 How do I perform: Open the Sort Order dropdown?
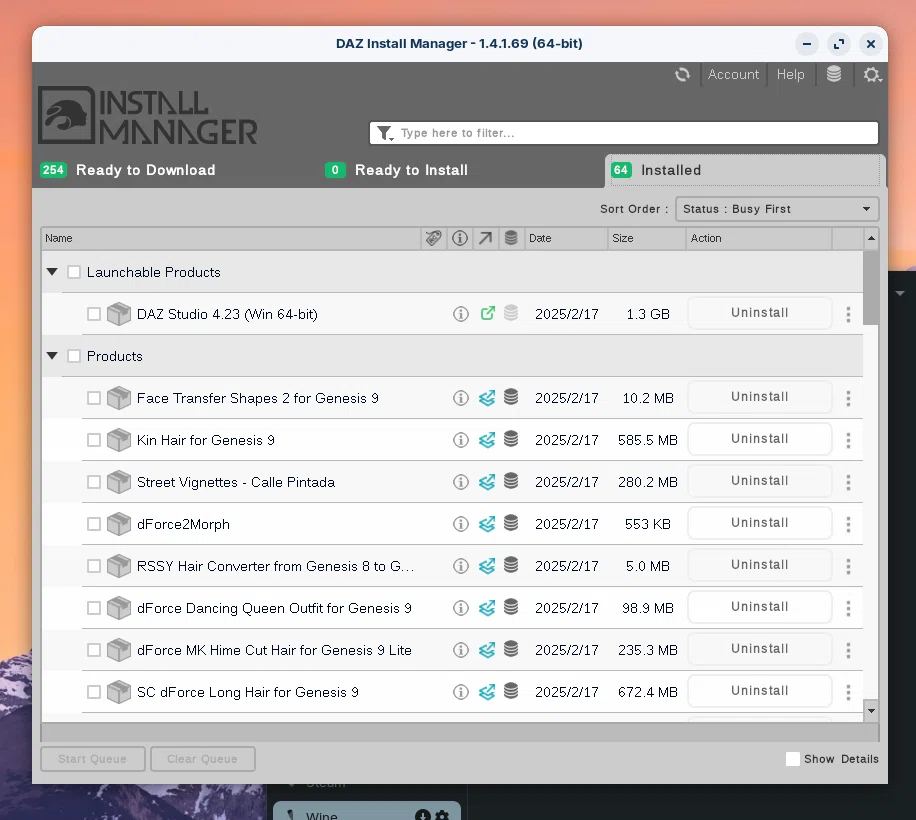pos(777,209)
